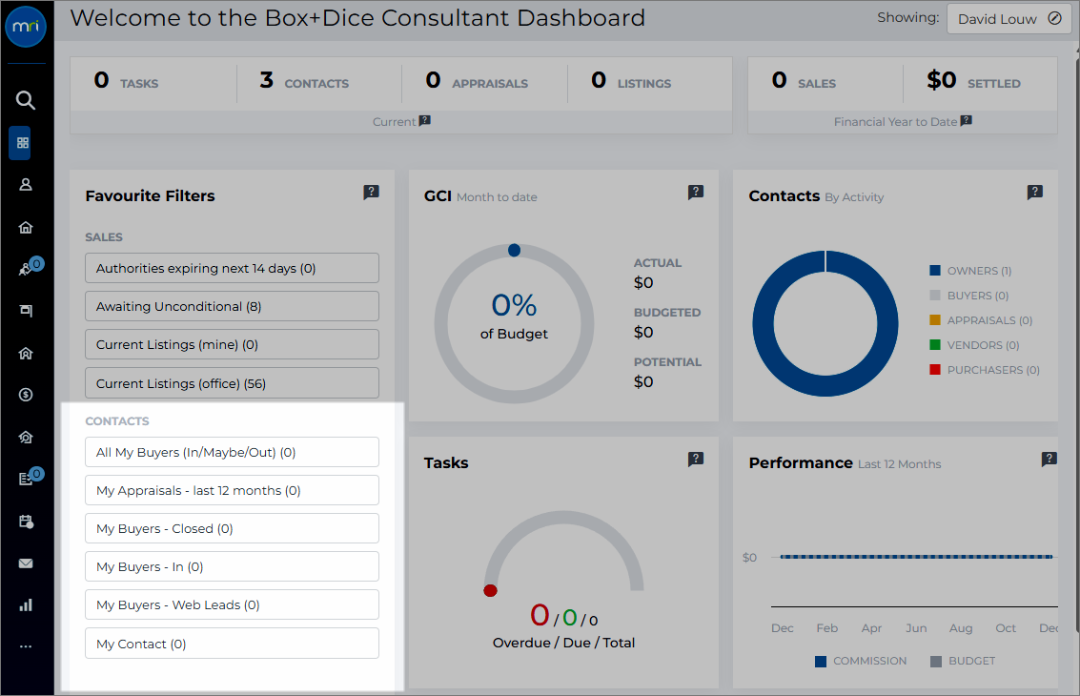The width and height of the screenshot is (1080, 696).
Task: Click the help flag on the Performance panel
Action: coord(1049,459)
